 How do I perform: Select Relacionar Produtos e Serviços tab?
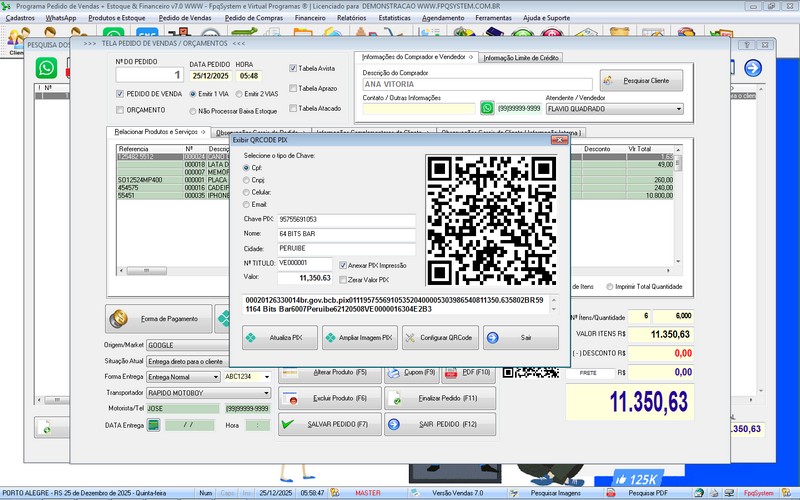coord(160,132)
